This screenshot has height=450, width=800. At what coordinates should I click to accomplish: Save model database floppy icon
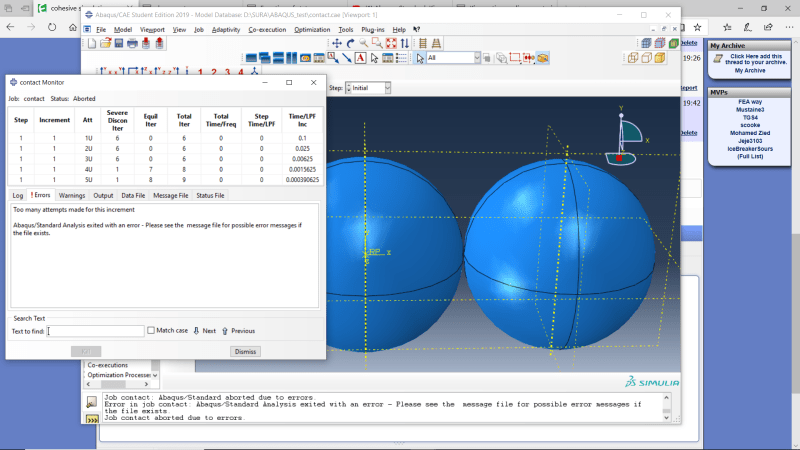coord(119,43)
